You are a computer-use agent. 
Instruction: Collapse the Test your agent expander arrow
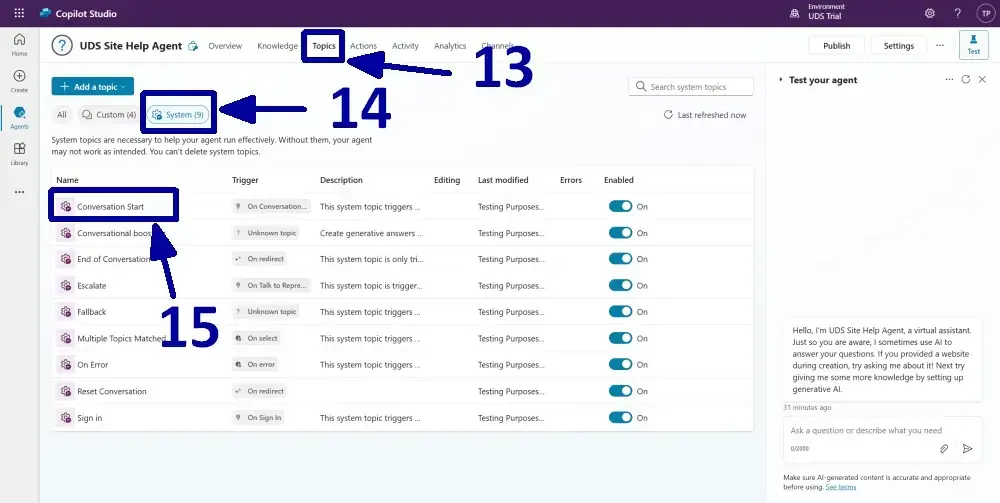(780, 80)
